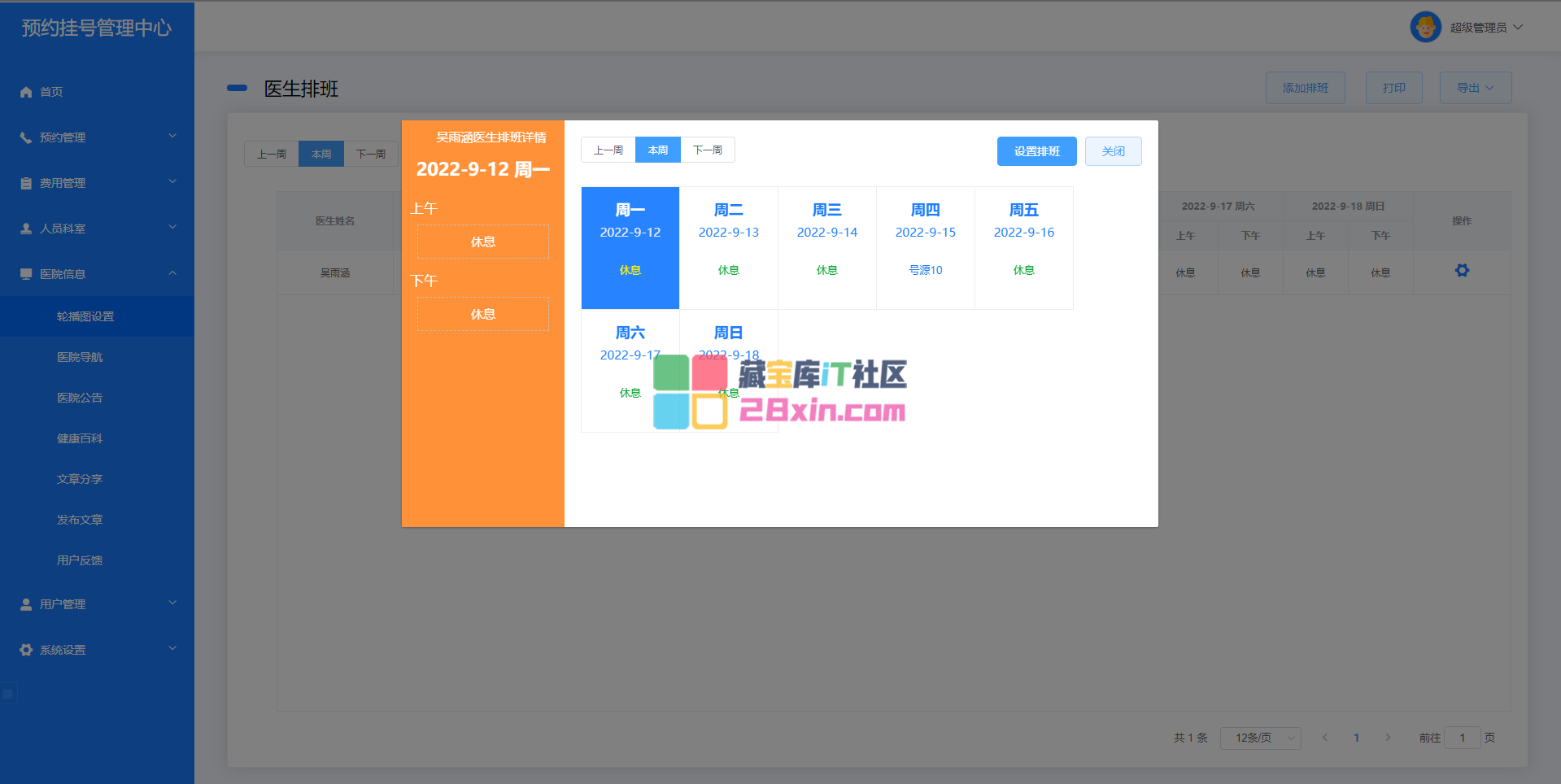Select the 周四 2022-9-15 day card
Image resolution: width=1561 pixels, height=784 pixels.
click(926, 248)
